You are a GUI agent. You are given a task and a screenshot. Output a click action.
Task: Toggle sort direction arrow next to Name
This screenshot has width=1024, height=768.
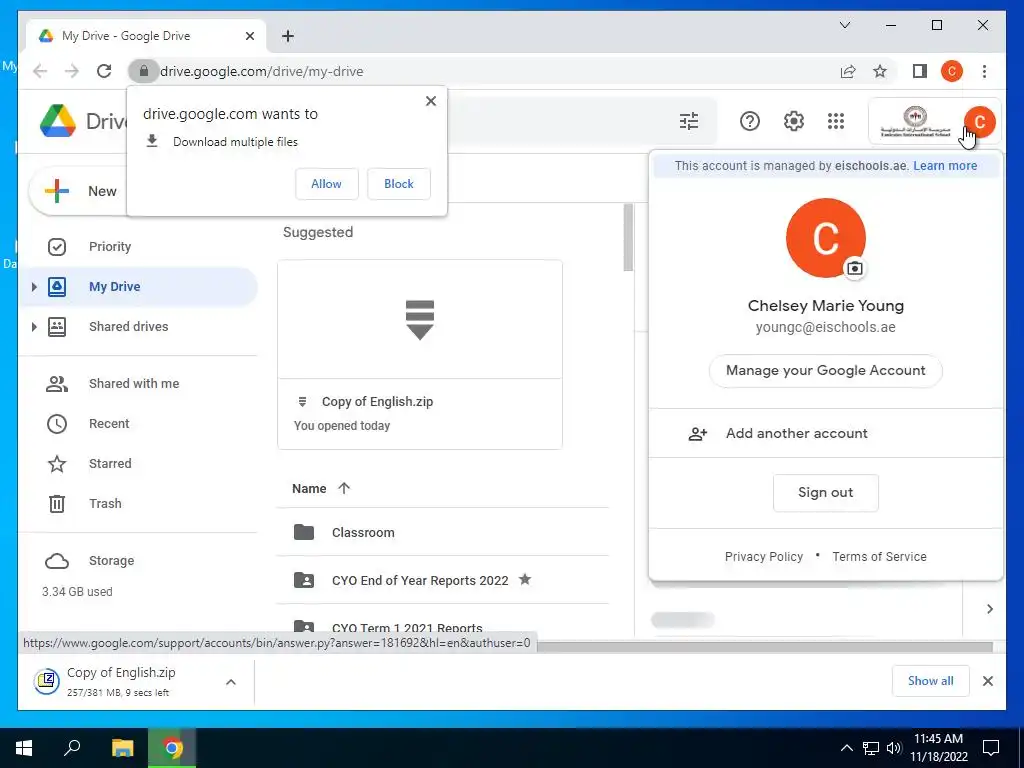[x=344, y=488]
